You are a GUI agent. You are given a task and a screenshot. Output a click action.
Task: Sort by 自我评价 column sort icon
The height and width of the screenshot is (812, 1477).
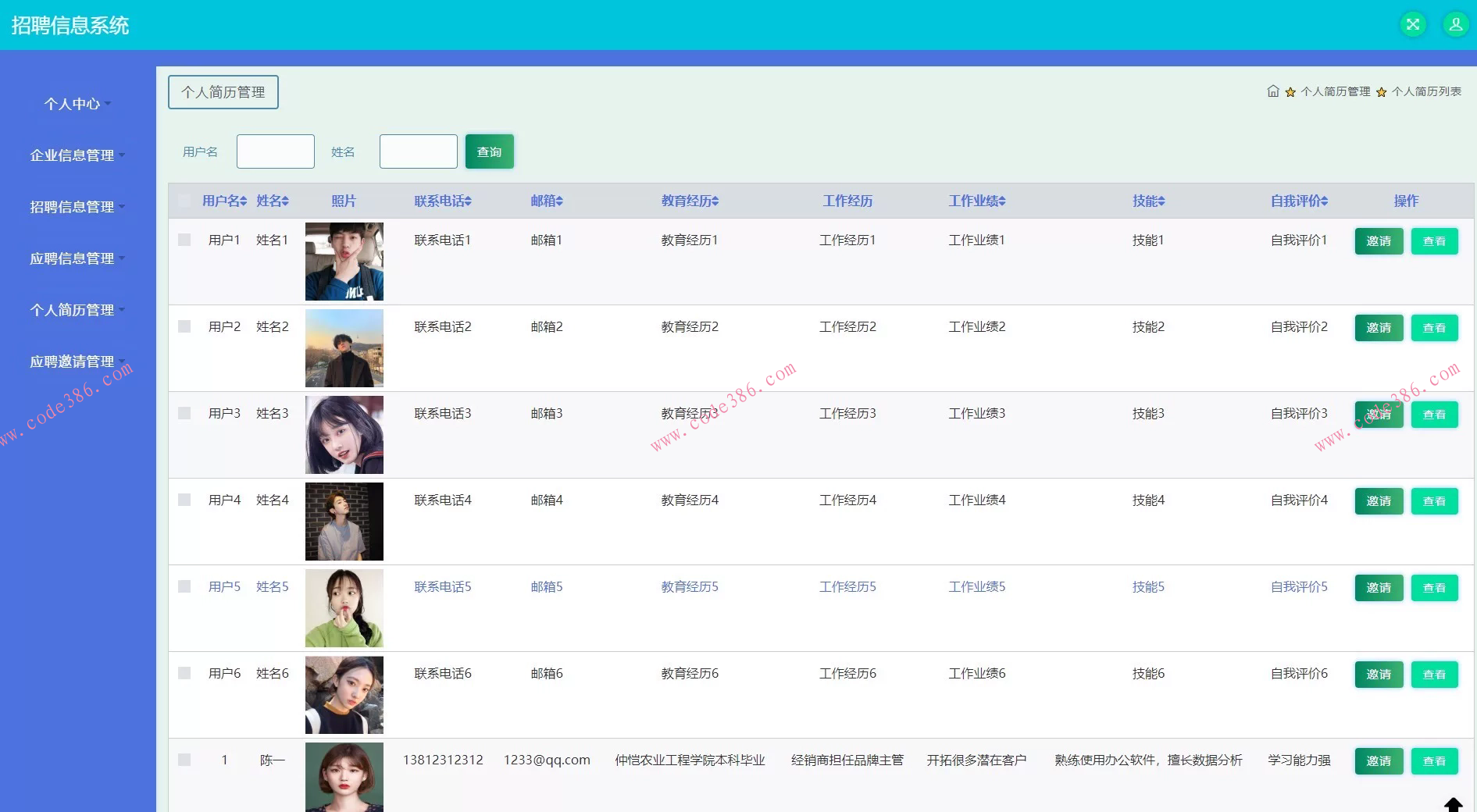point(1324,201)
